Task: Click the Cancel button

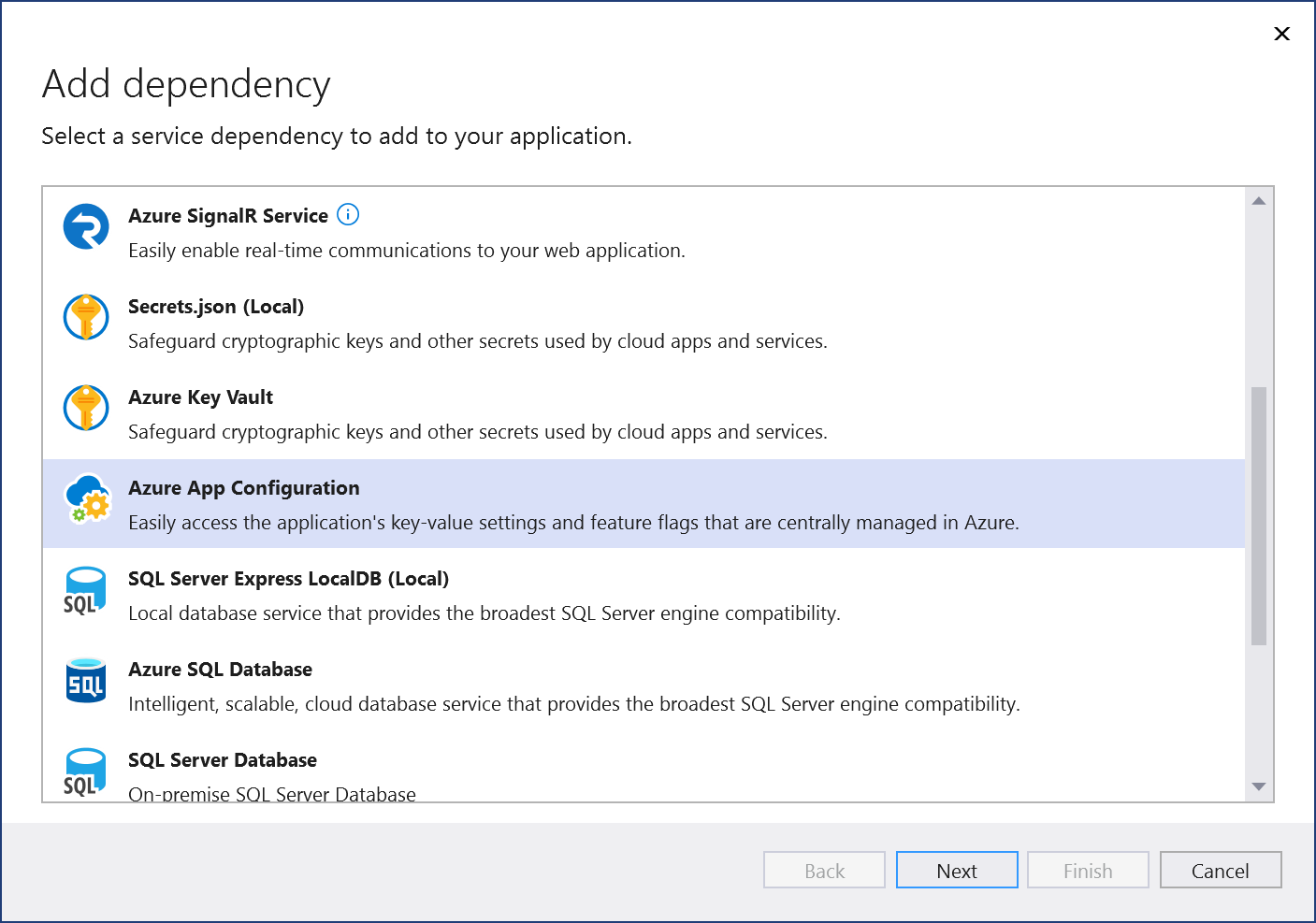Action: coord(1221,870)
